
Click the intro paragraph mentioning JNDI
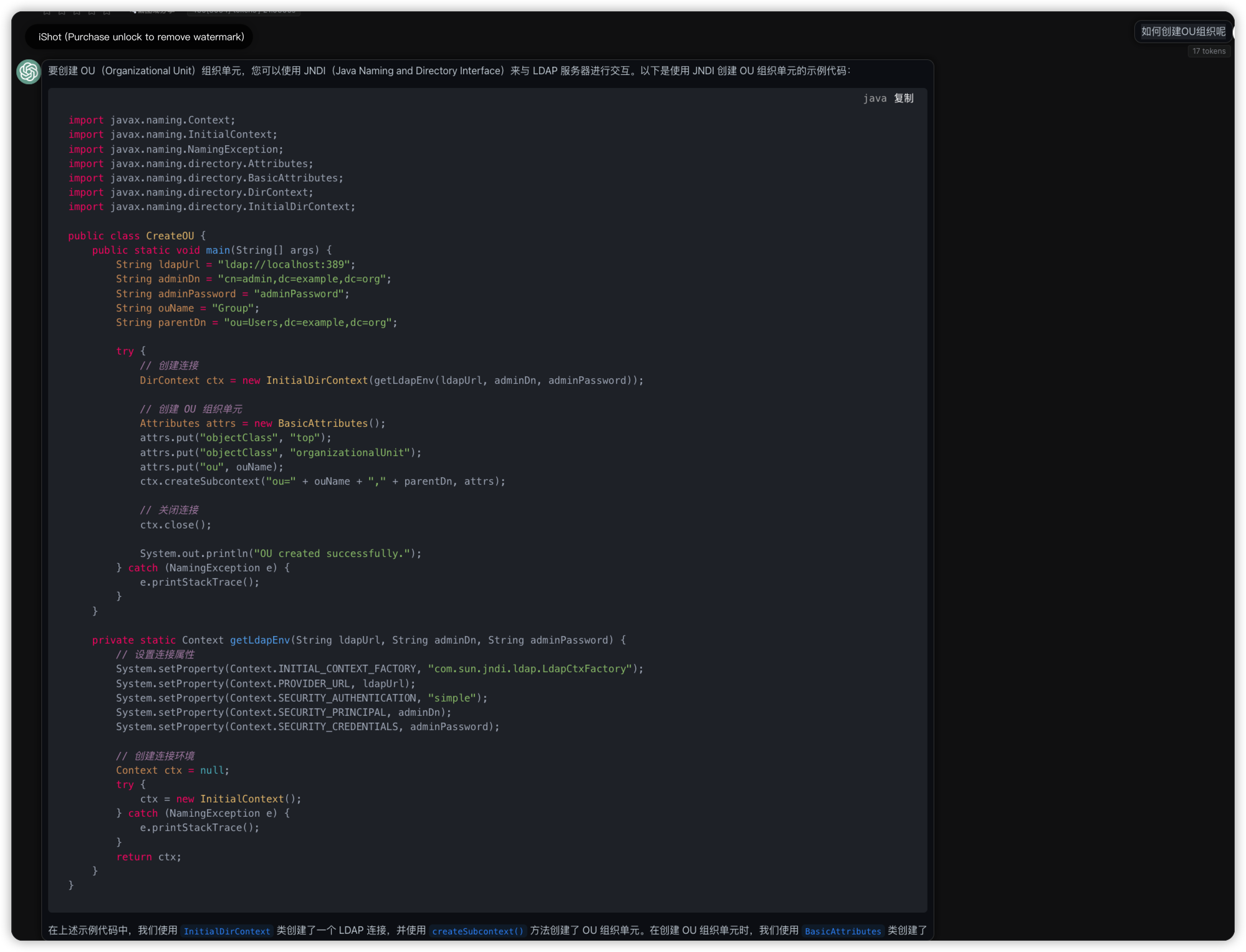pos(449,71)
